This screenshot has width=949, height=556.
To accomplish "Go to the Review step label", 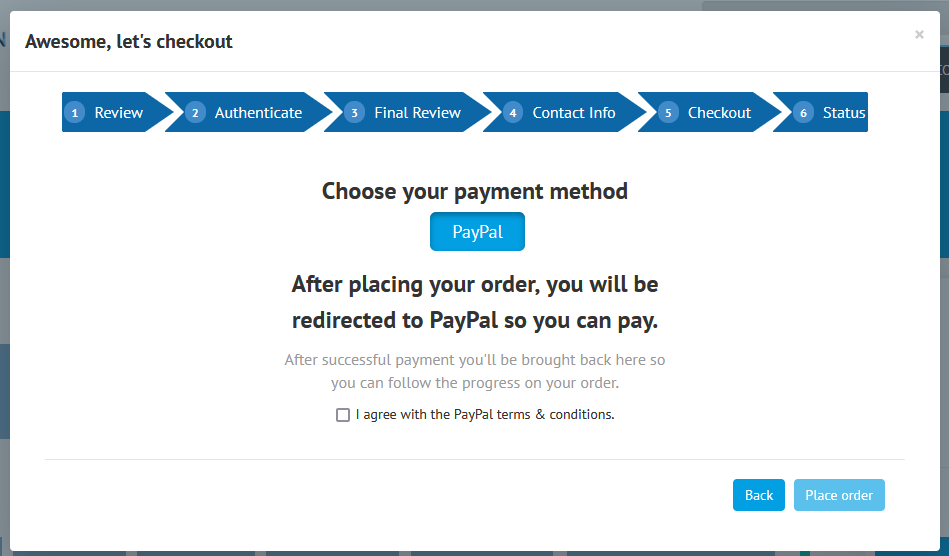I will 119,113.
